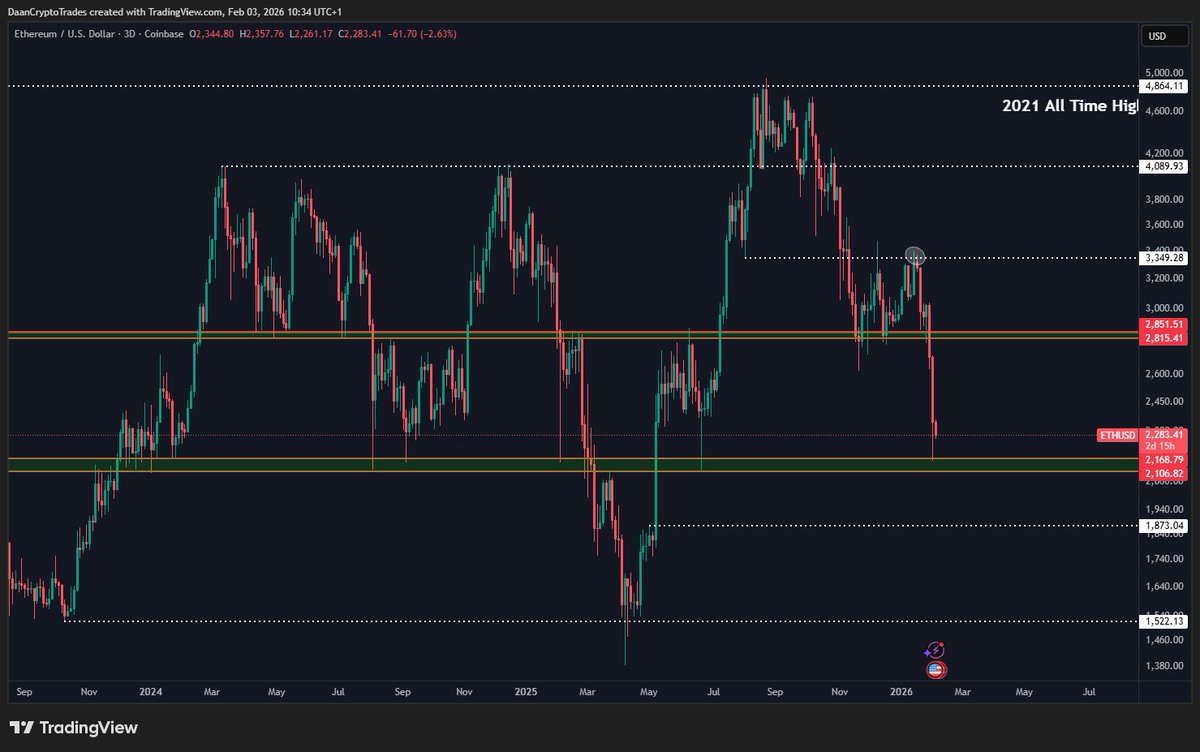This screenshot has height=752, width=1200.
Task: Open the 2026 label on the time axis
Action: pyautogui.click(x=901, y=691)
